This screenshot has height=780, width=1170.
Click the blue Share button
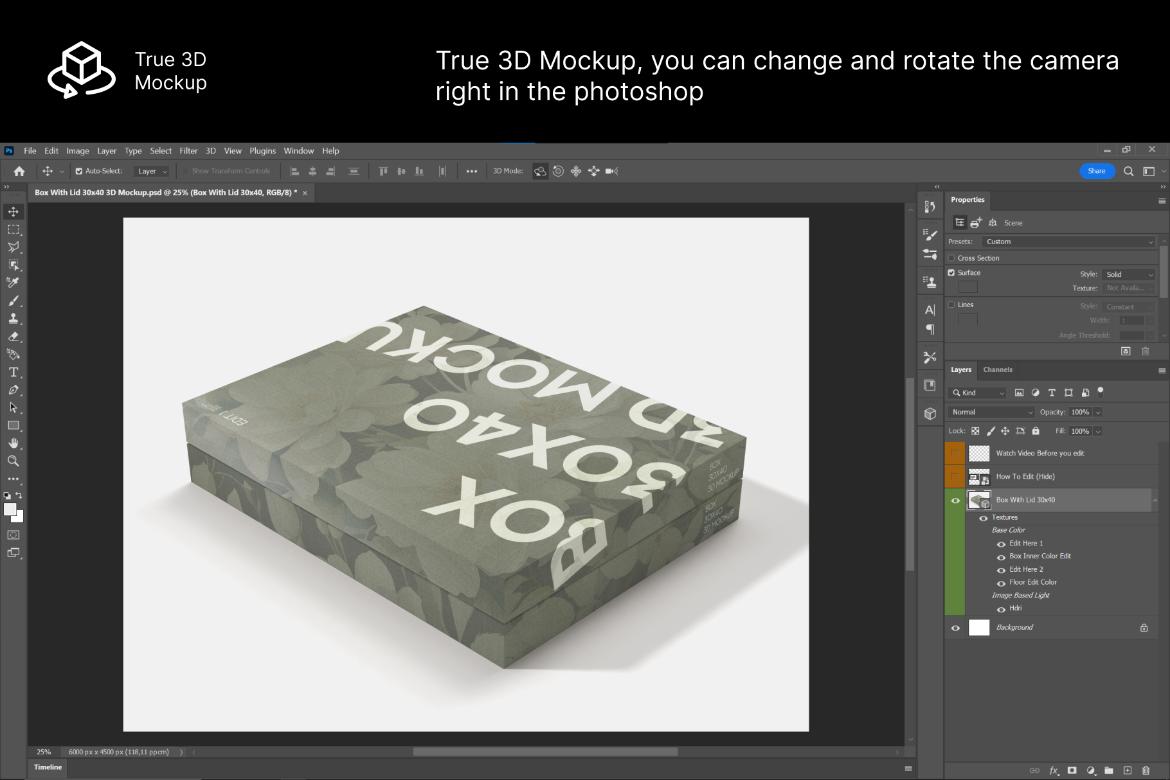coord(1097,171)
